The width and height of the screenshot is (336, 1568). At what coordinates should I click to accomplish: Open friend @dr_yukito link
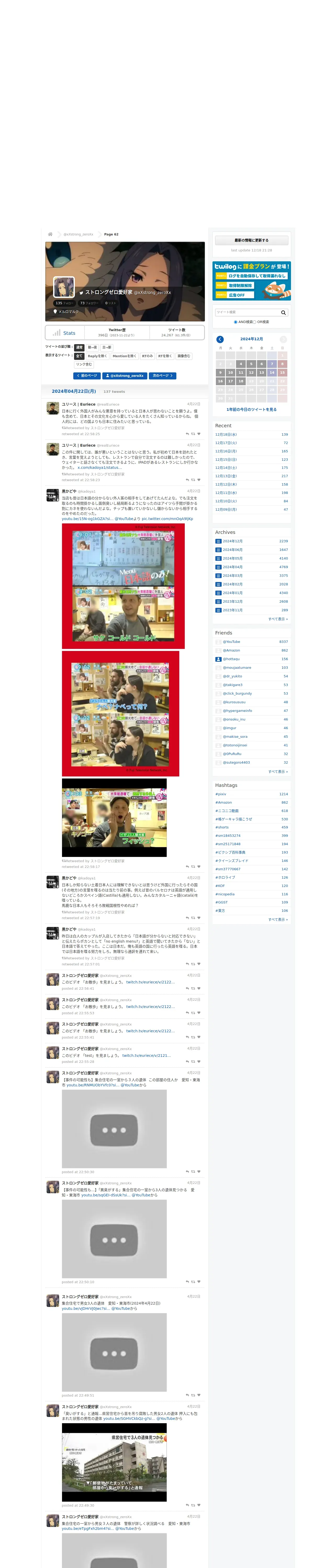(232, 676)
